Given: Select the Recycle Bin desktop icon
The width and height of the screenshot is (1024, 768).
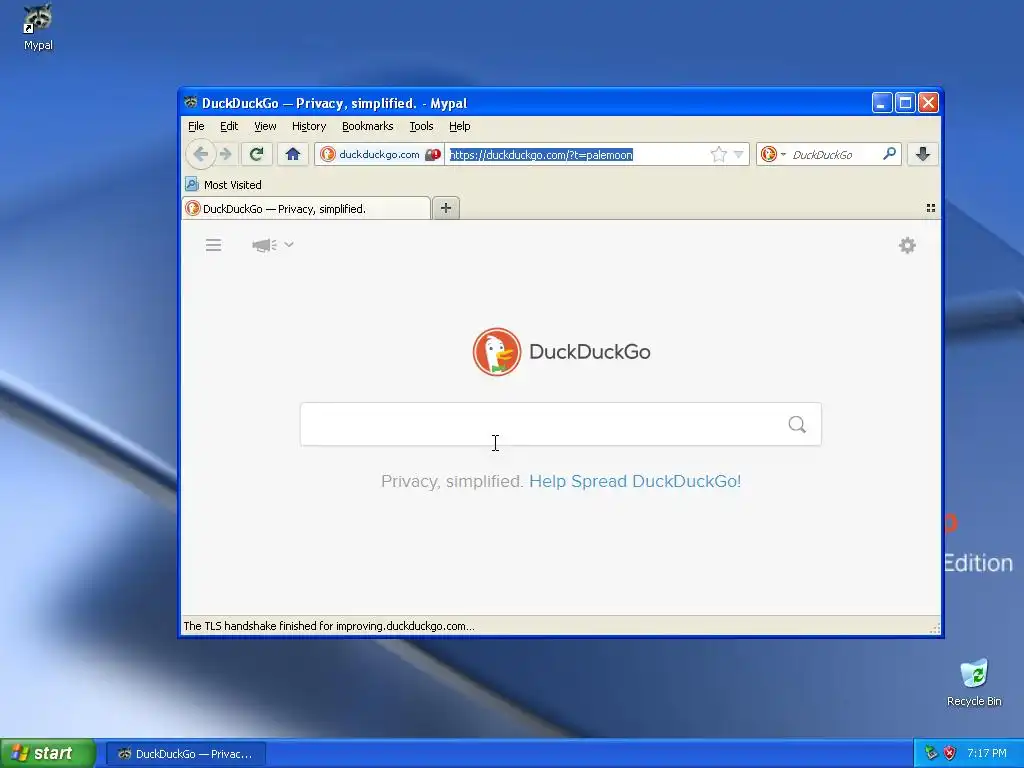Looking at the screenshot, I should pos(974,682).
